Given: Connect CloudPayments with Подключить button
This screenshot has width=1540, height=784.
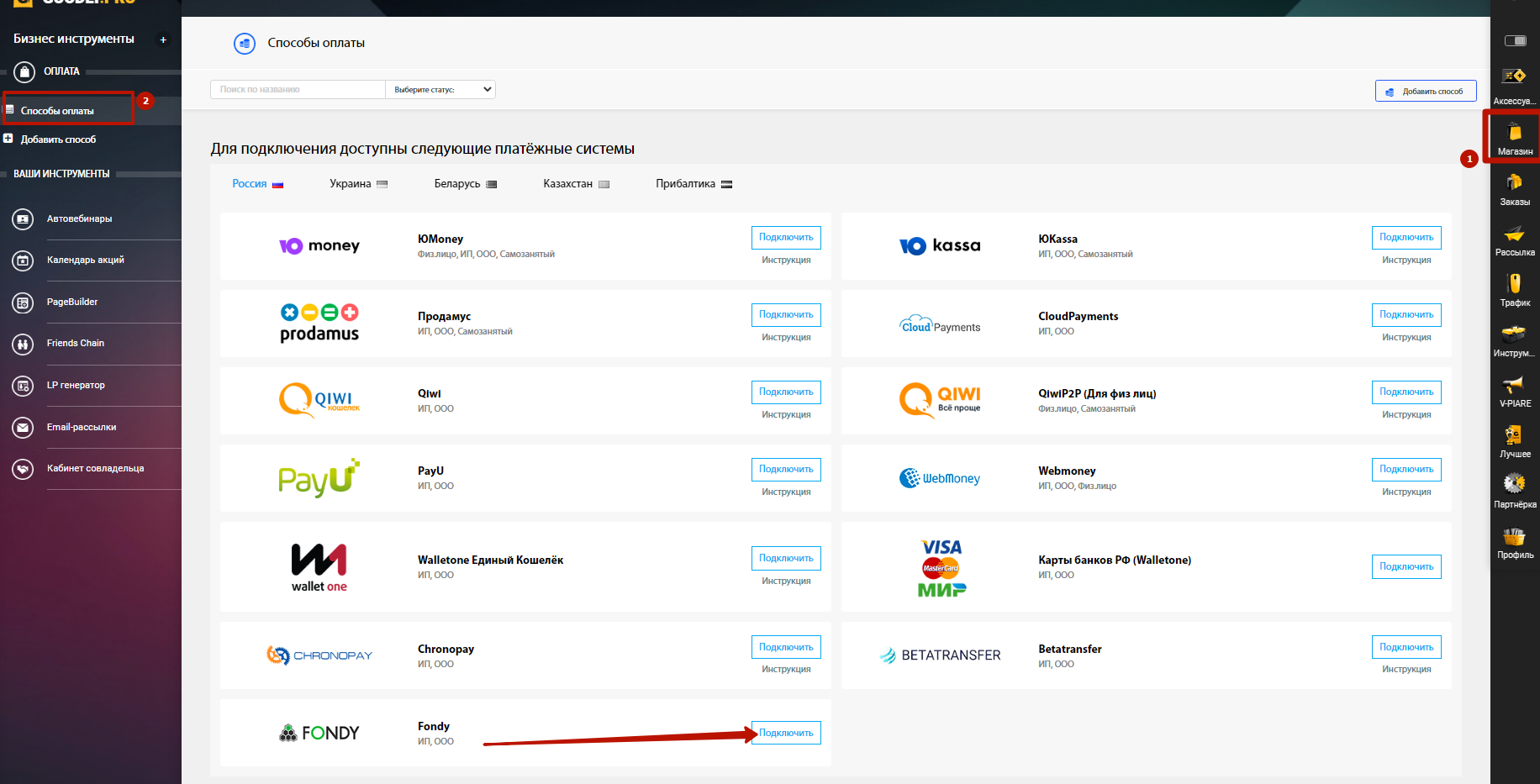Looking at the screenshot, I should coord(1406,315).
